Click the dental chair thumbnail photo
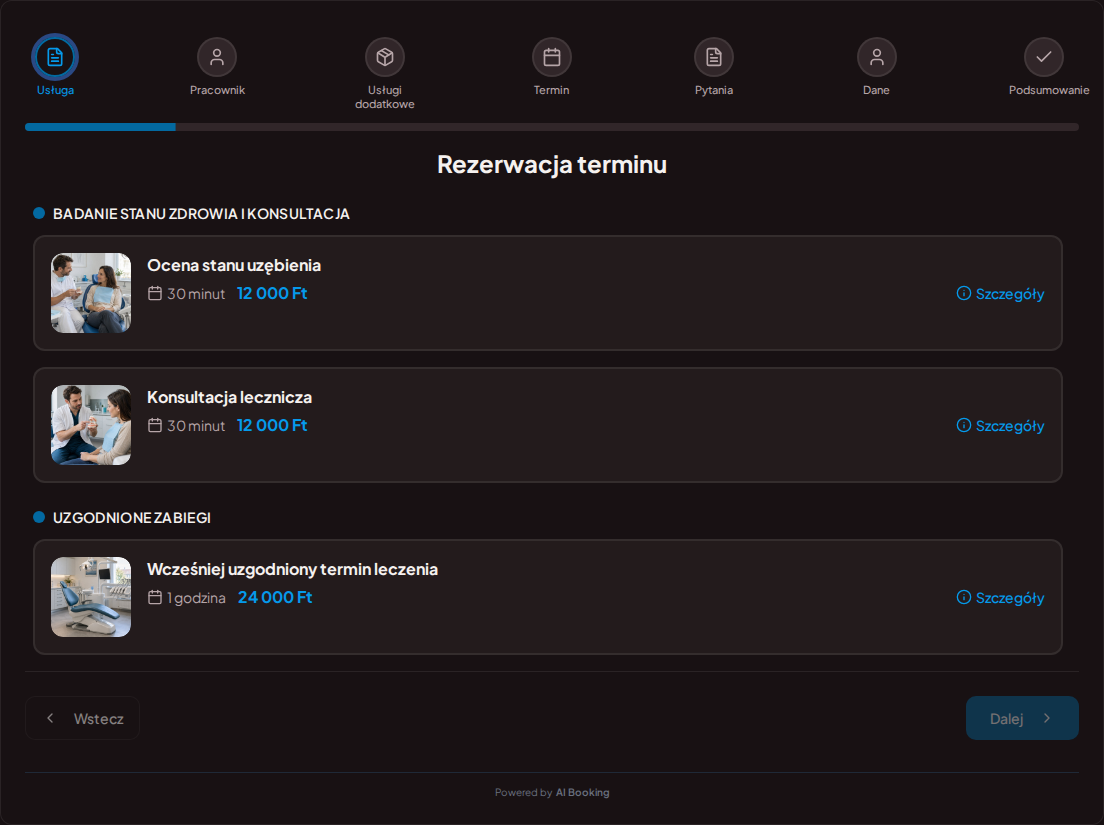1104x825 pixels. point(91,597)
